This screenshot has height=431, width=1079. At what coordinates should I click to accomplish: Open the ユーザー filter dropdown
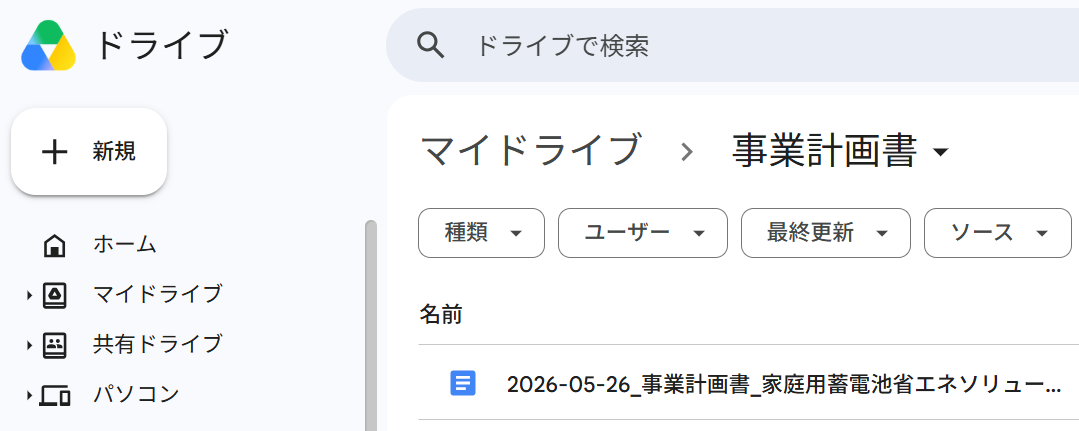[x=643, y=233]
